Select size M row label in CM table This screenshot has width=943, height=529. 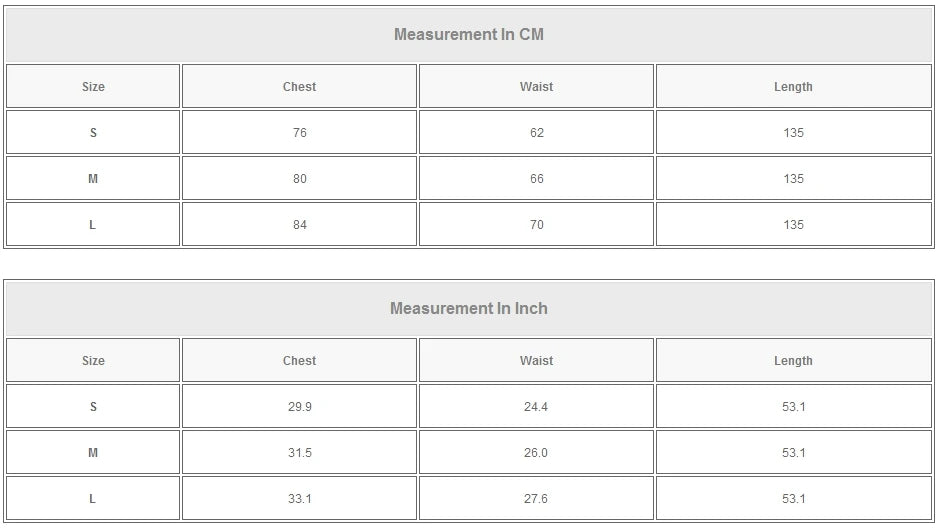click(93, 179)
